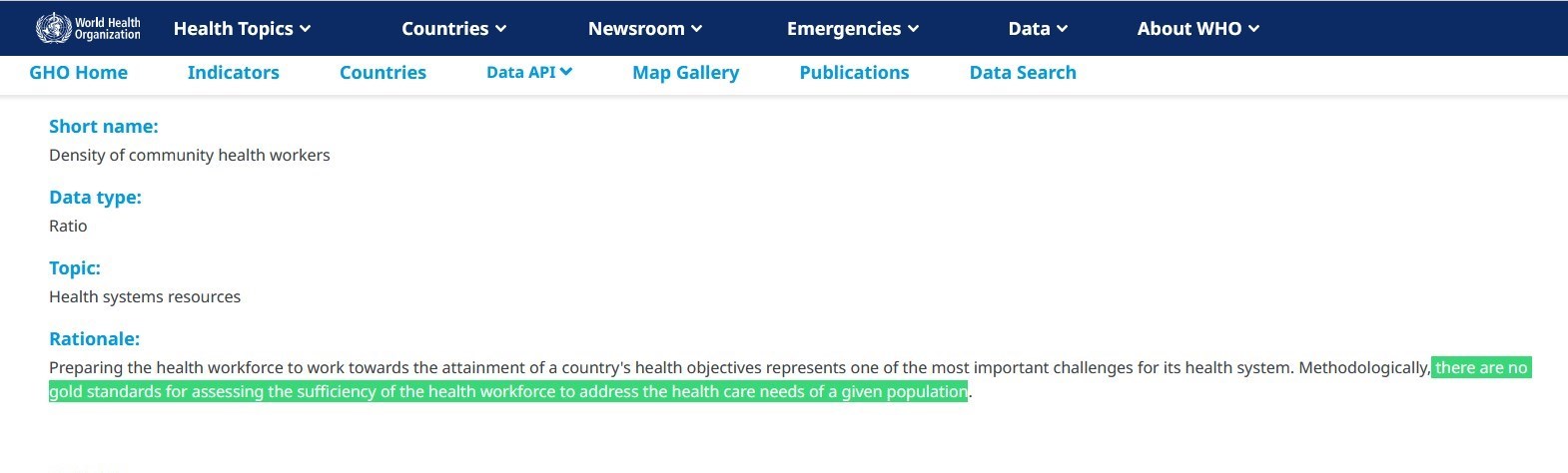Go to GHO Home
Image resolution: width=1568 pixels, height=473 pixels.
click(78, 73)
